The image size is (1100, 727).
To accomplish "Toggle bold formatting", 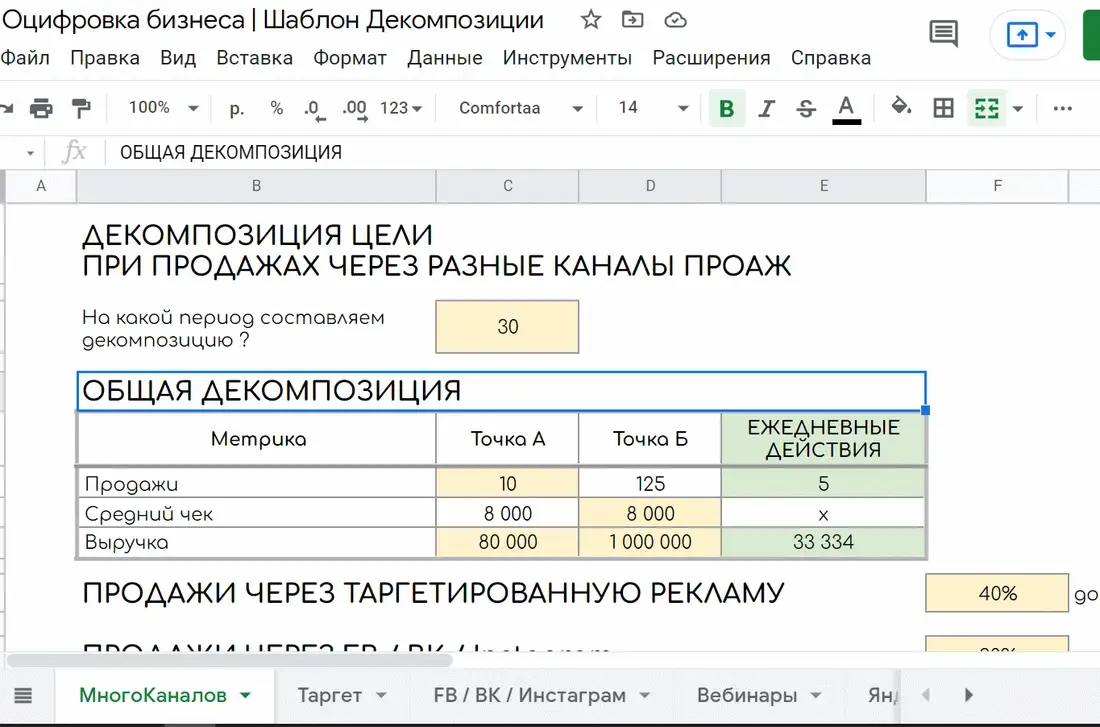I will tap(726, 108).
